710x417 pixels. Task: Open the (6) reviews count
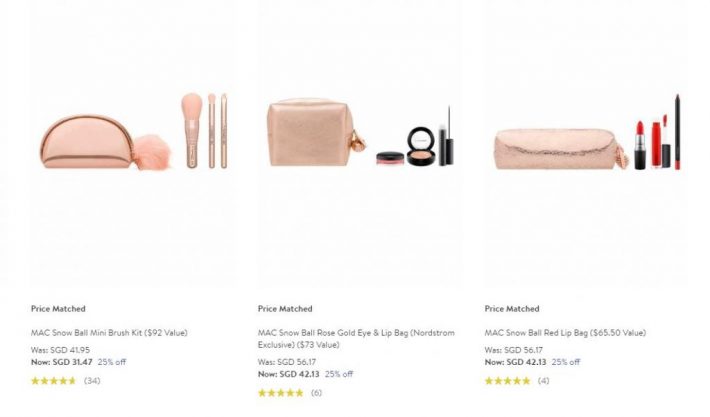316,393
